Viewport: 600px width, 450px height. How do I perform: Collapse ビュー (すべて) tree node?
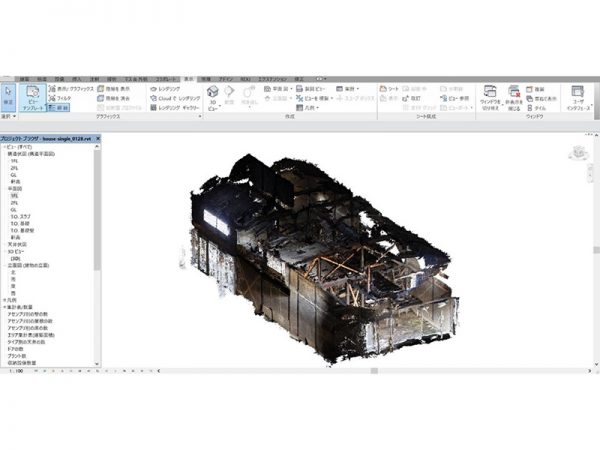[4, 147]
